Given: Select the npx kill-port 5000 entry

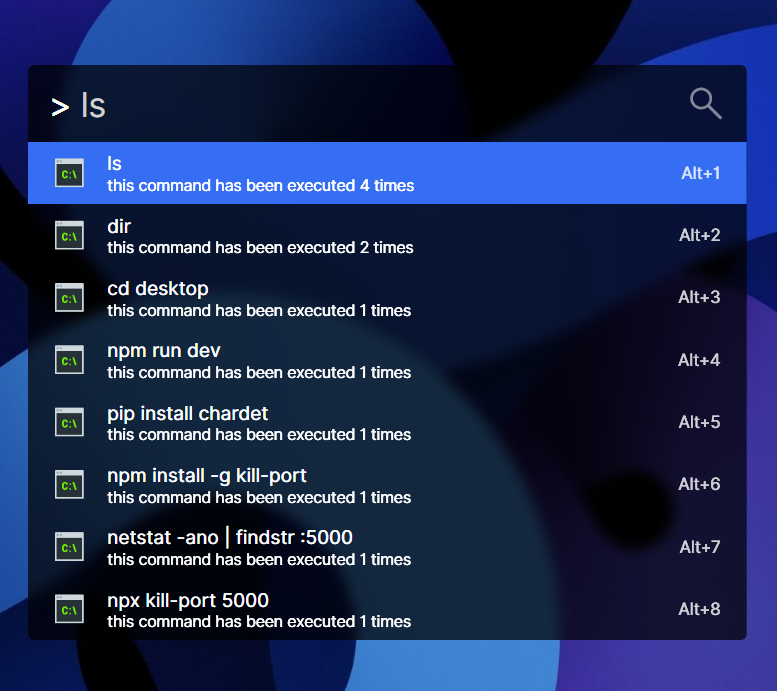Looking at the screenshot, I should click(387, 609).
